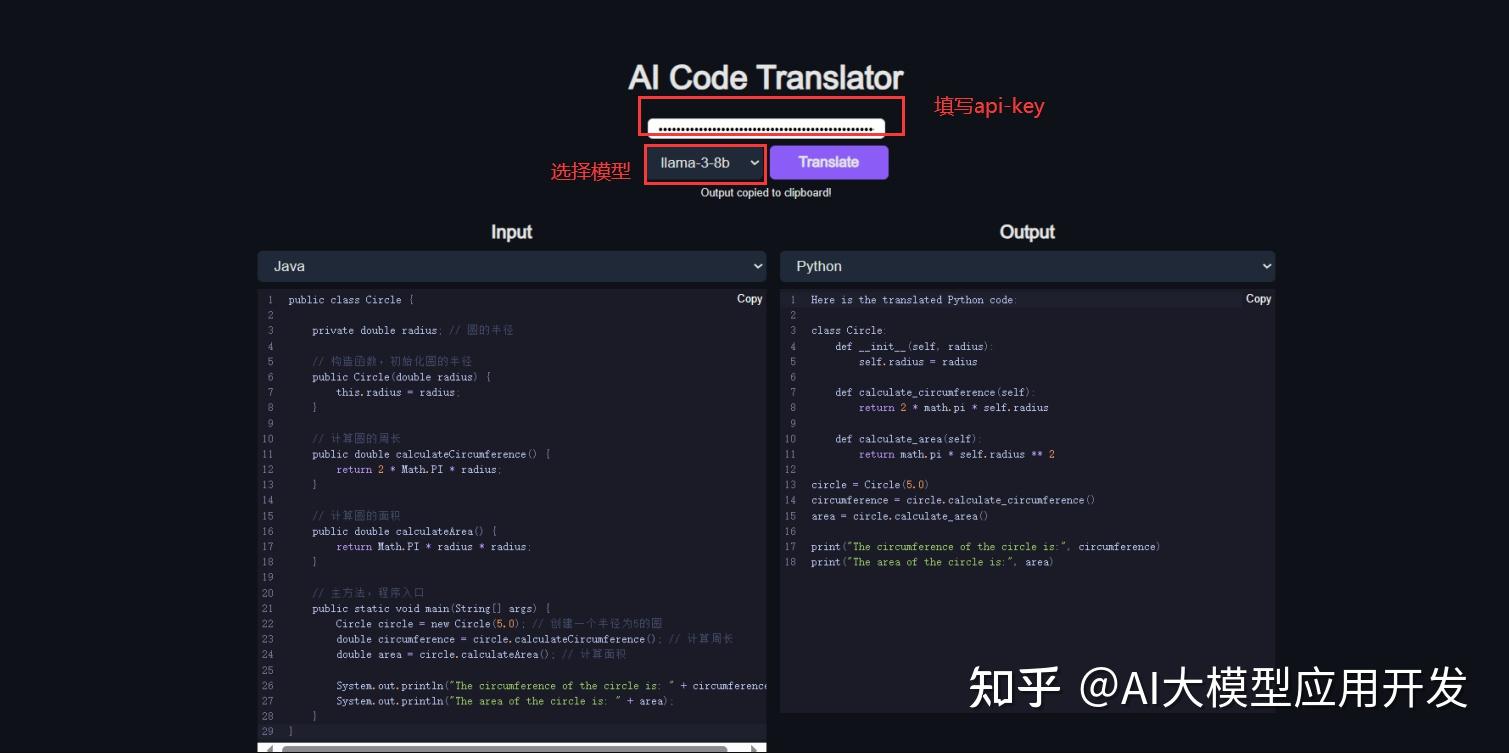1509x753 pixels.
Task: Click the Translate button
Action: click(829, 161)
